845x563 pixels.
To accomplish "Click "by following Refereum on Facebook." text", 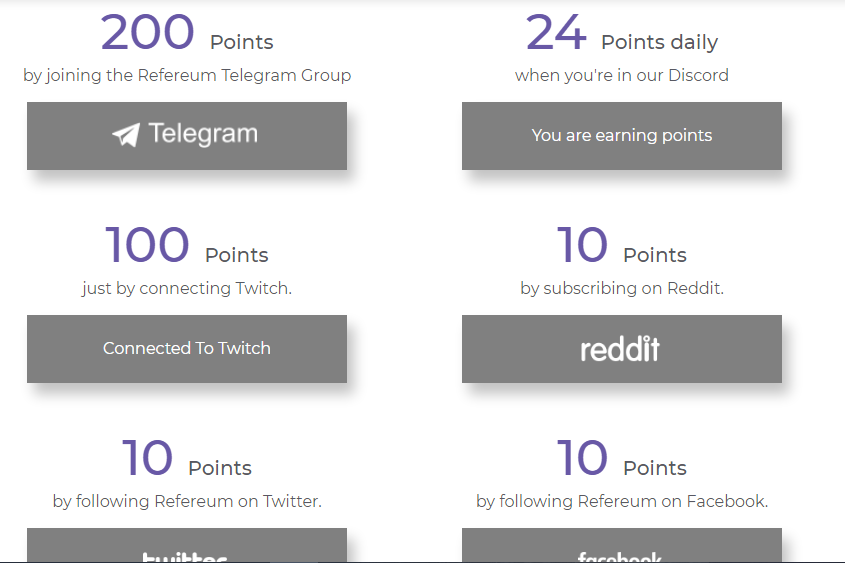I will (x=621, y=501).
